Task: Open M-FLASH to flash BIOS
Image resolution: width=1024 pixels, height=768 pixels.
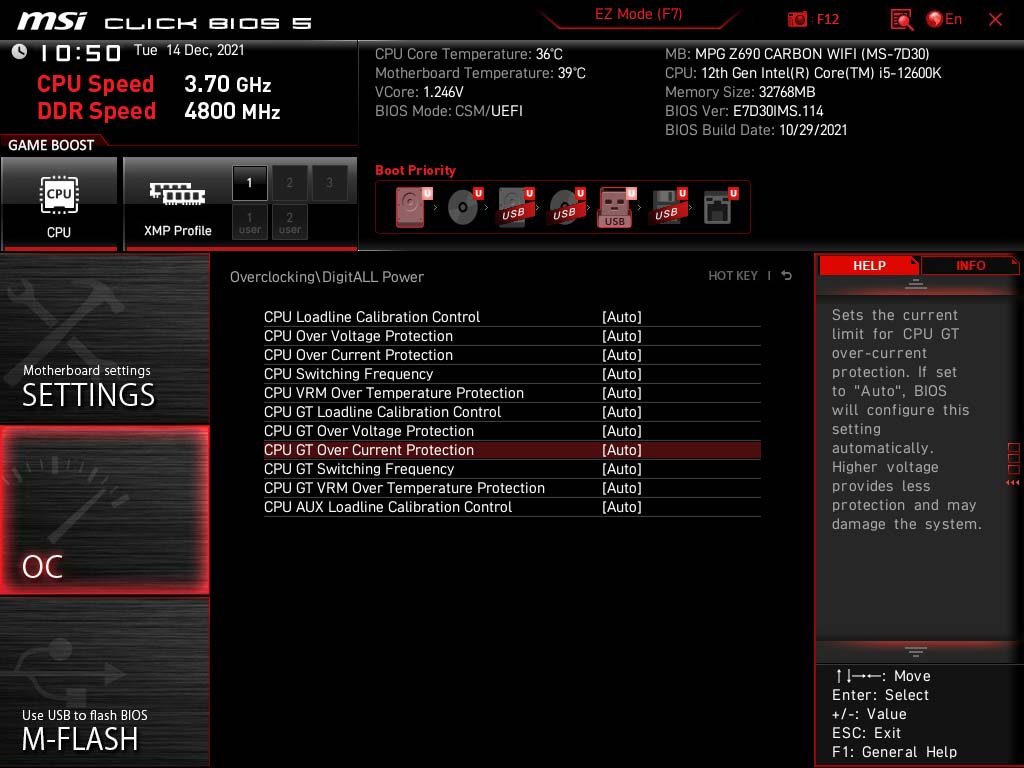Action: point(104,682)
